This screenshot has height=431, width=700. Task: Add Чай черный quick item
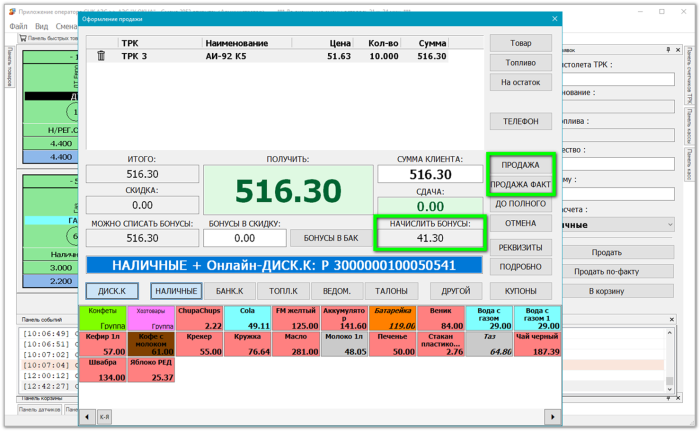[x=537, y=344]
